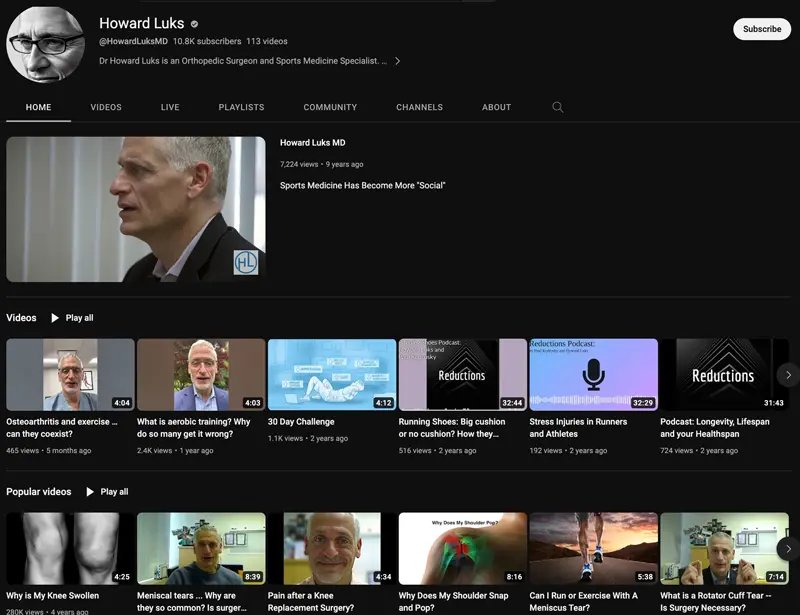Click 'Running Shoes: Big cushion or no cushion' title
The width and height of the screenshot is (800, 615).
(452, 428)
